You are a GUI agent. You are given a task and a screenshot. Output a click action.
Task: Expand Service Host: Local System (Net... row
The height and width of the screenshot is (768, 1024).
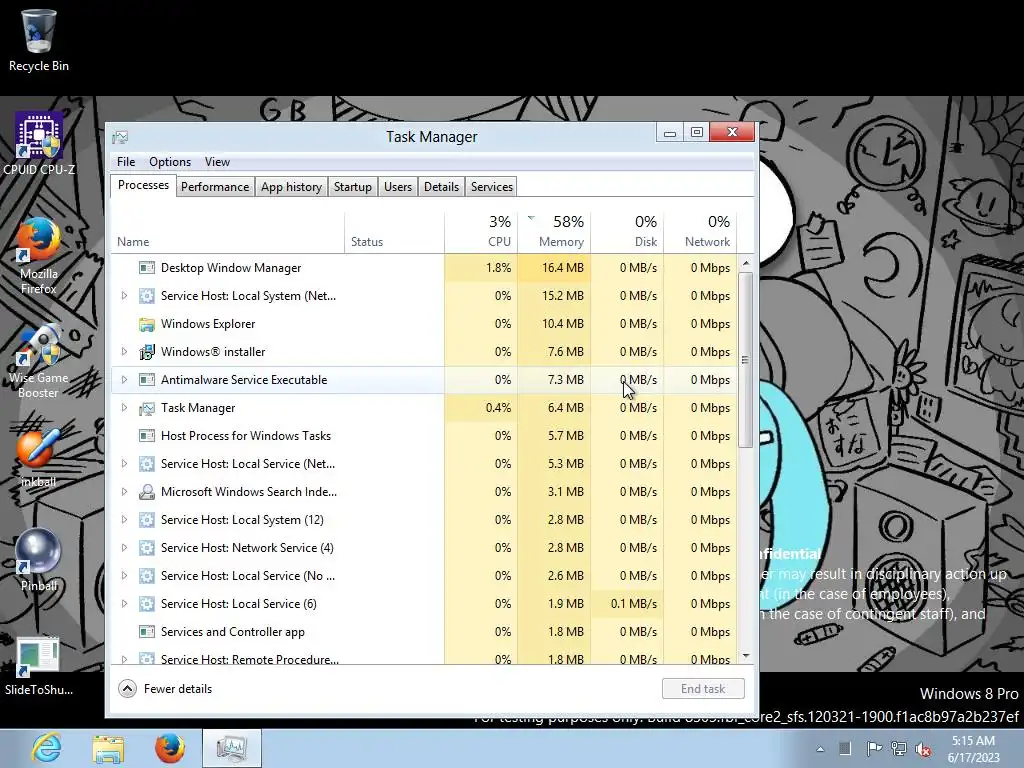point(124,296)
